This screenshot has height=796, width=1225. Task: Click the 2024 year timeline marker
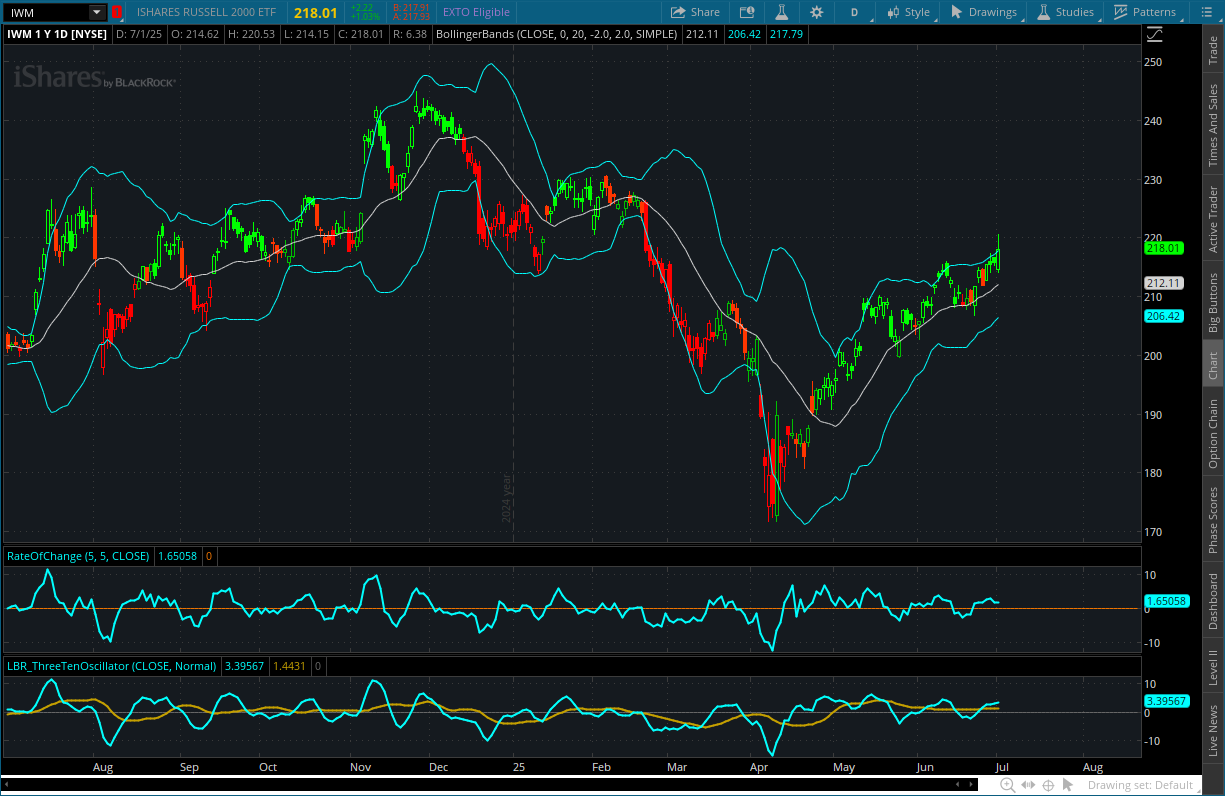[507, 499]
